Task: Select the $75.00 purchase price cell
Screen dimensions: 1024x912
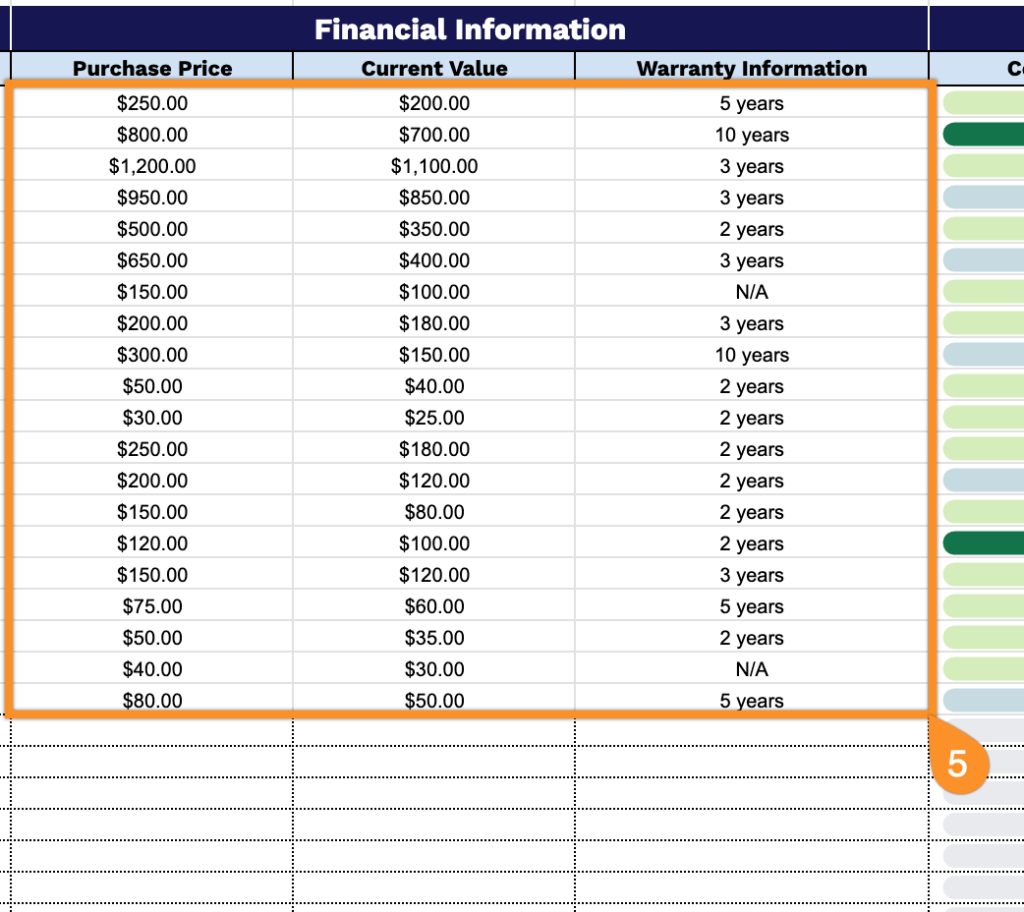Action: [x=152, y=606]
